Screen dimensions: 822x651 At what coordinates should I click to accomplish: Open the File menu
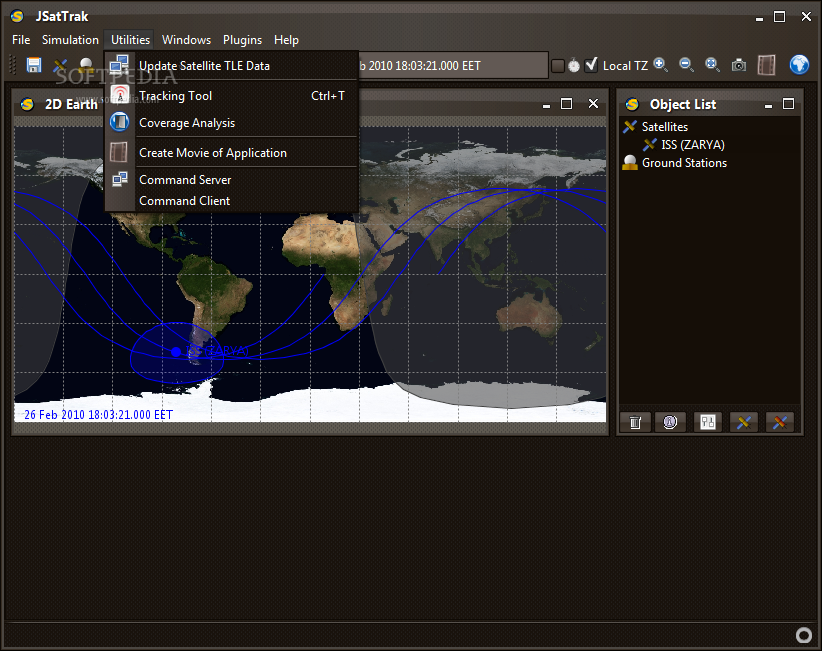[x=21, y=40]
